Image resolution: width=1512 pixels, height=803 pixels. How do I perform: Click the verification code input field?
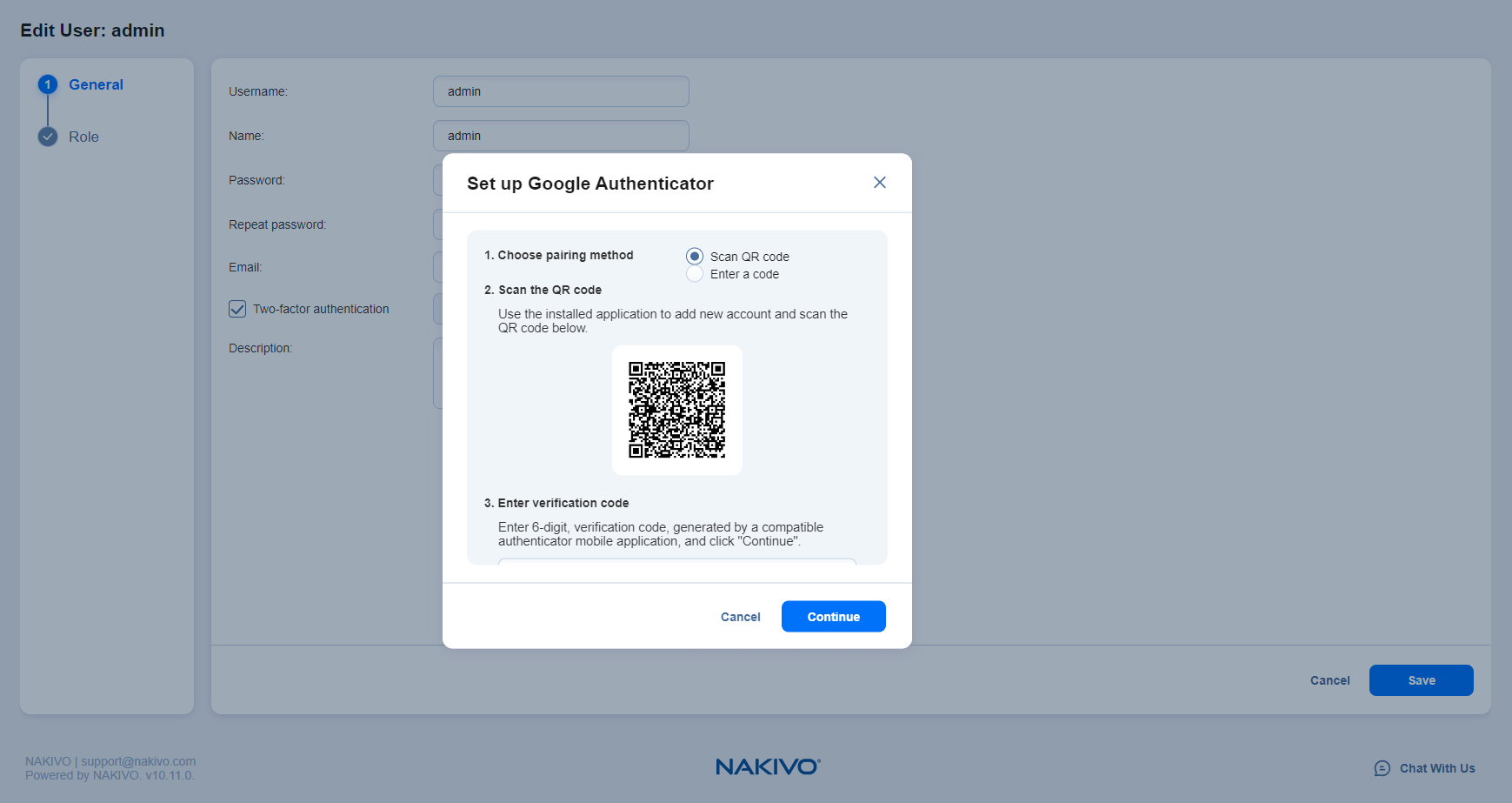[x=676, y=561]
